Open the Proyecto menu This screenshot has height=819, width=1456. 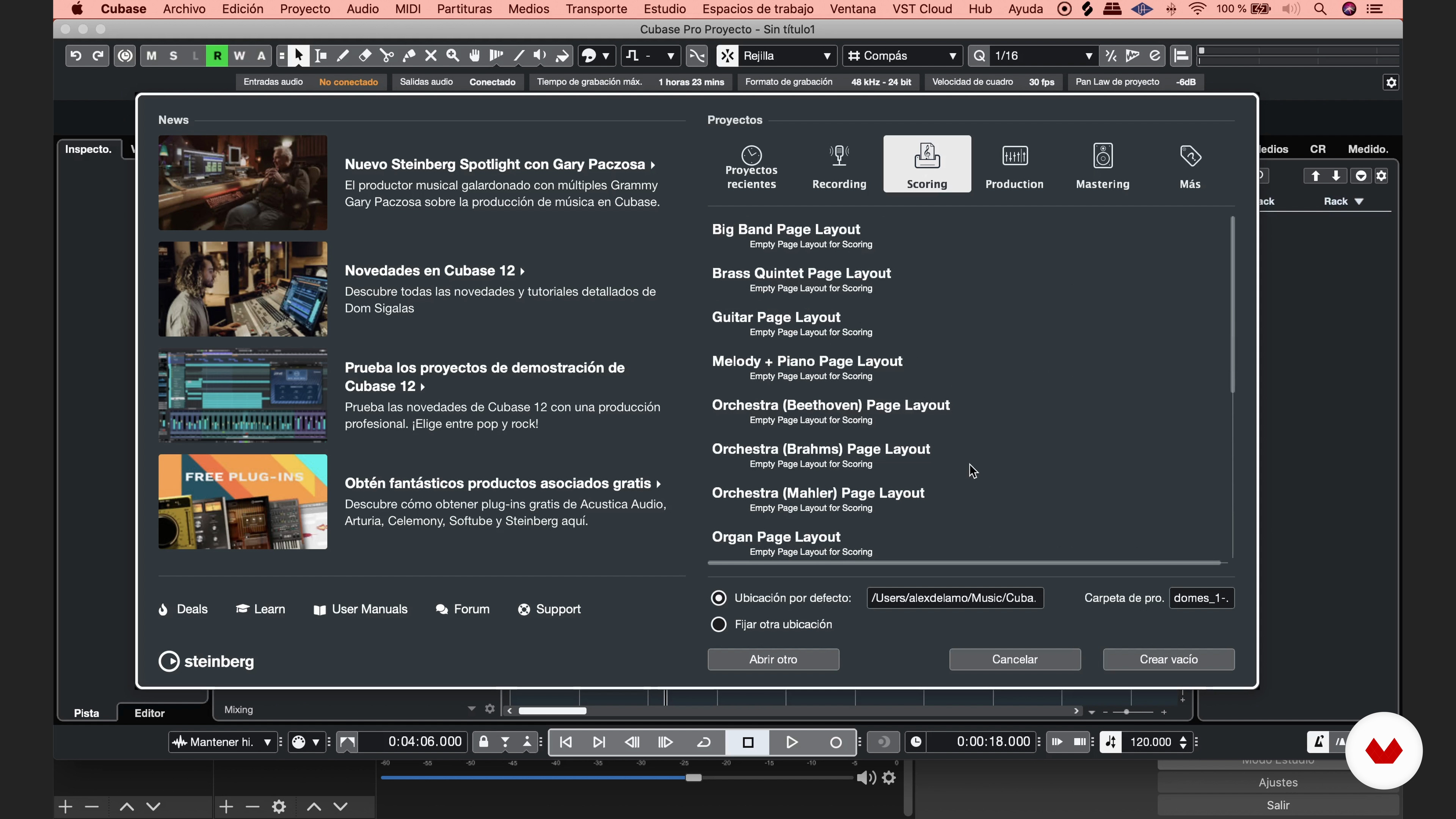pyautogui.click(x=304, y=9)
